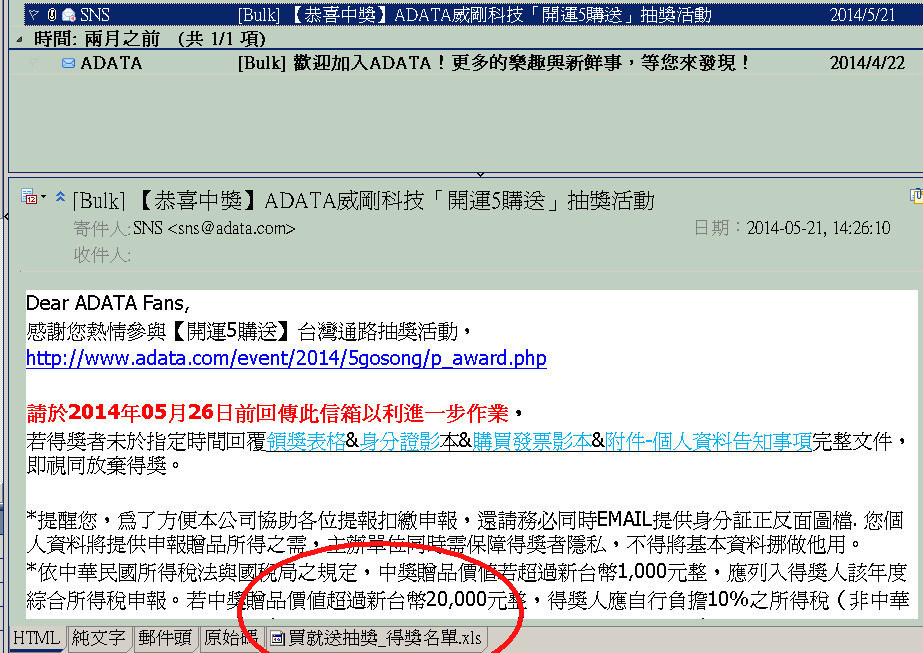Click the subject title in the preview header

point(363,201)
